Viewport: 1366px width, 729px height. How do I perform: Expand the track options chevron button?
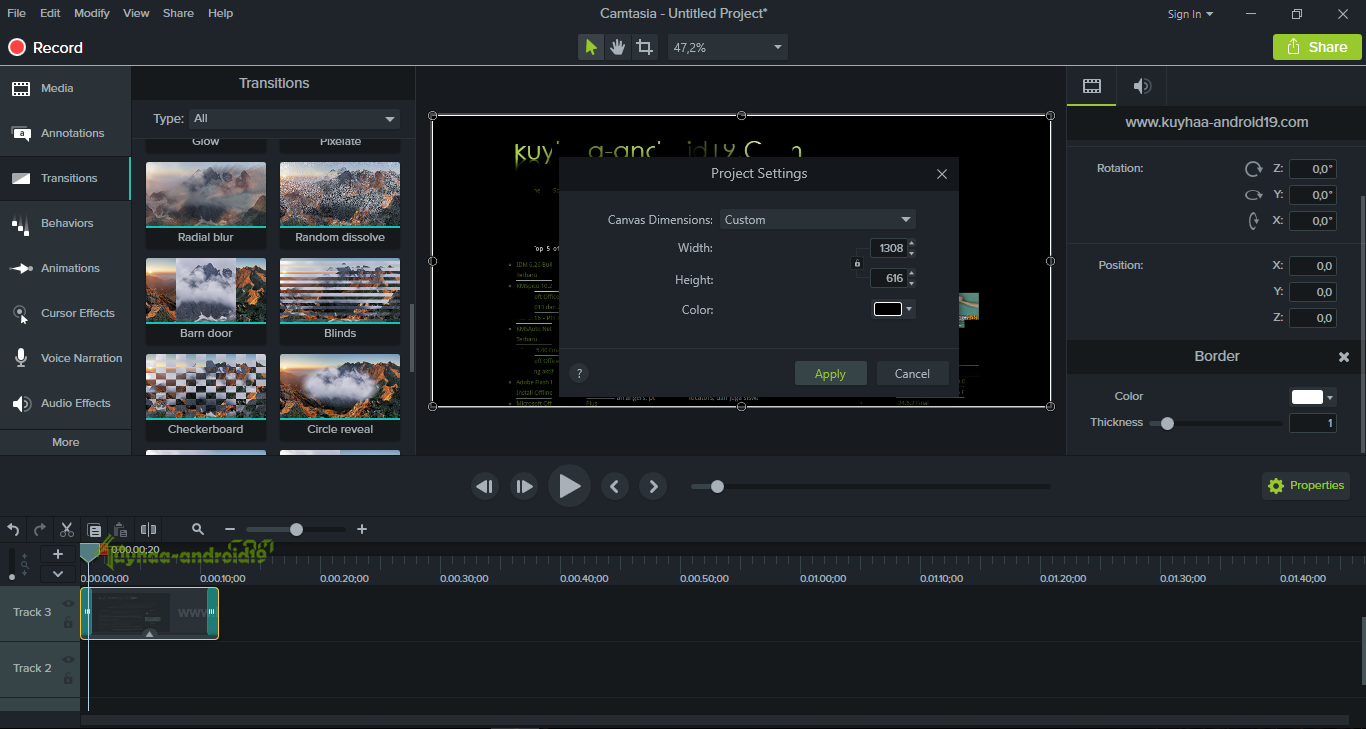58,574
